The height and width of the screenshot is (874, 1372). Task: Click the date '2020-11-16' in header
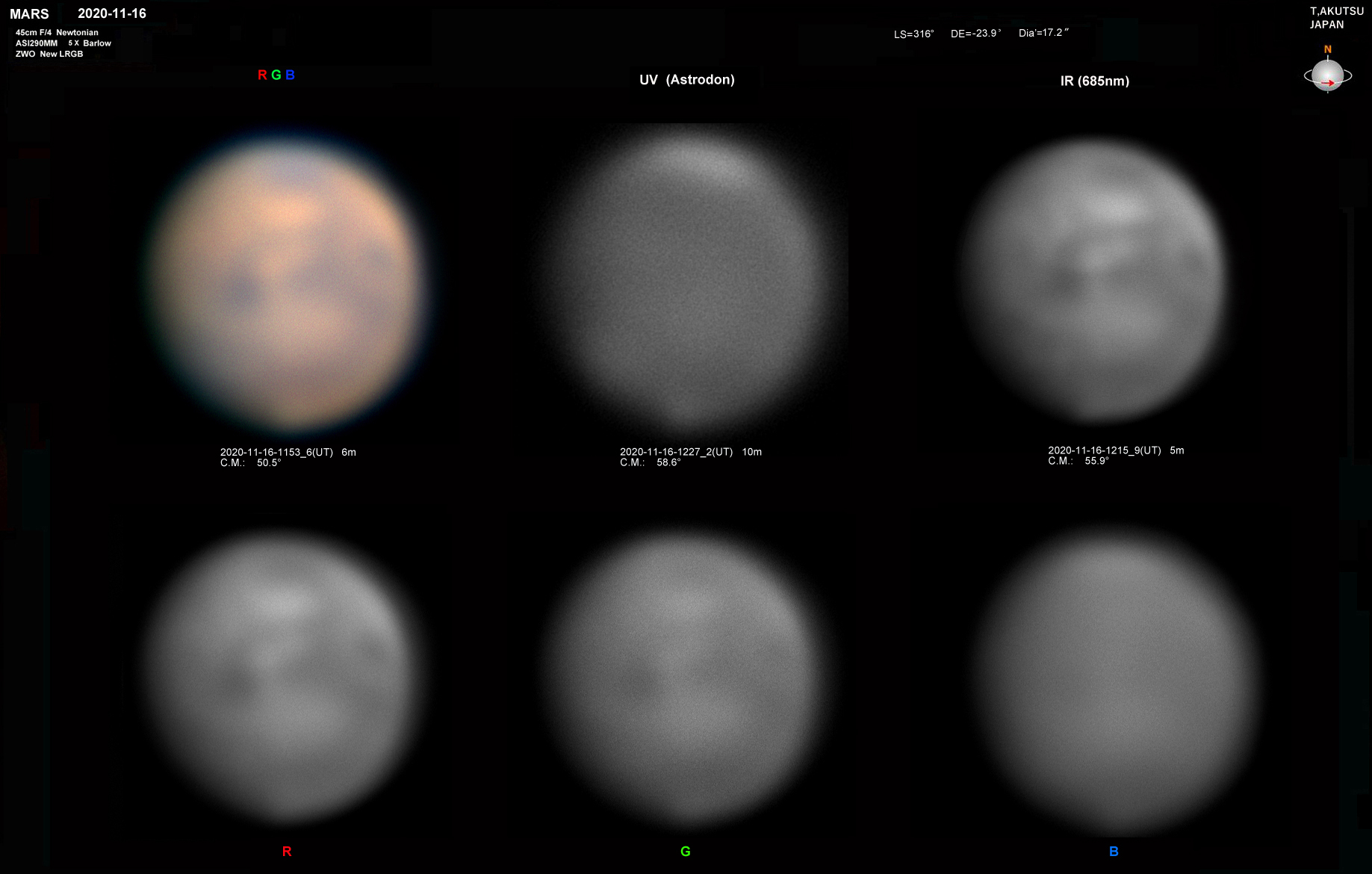pos(112,13)
